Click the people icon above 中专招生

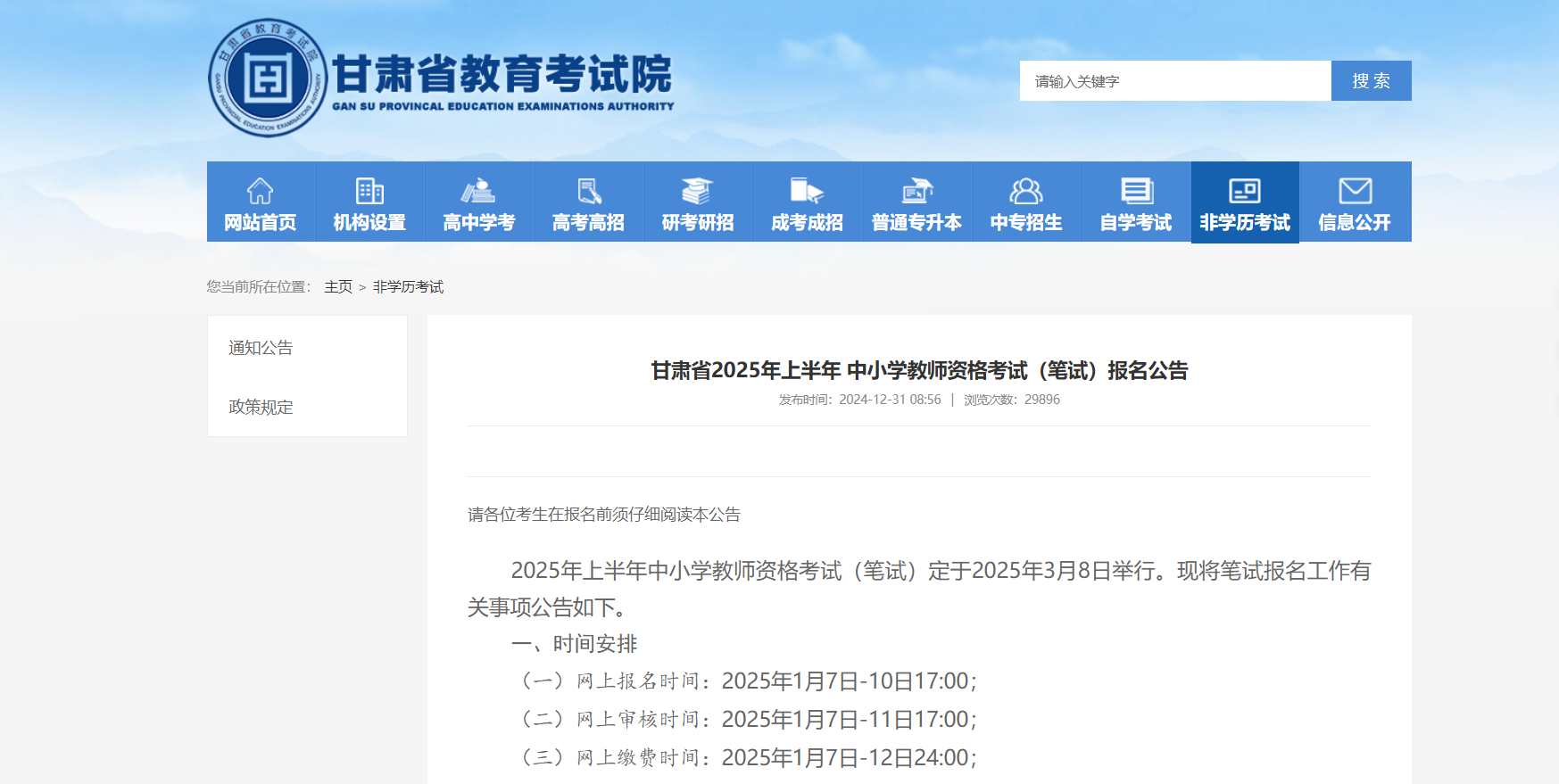[x=1026, y=191]
